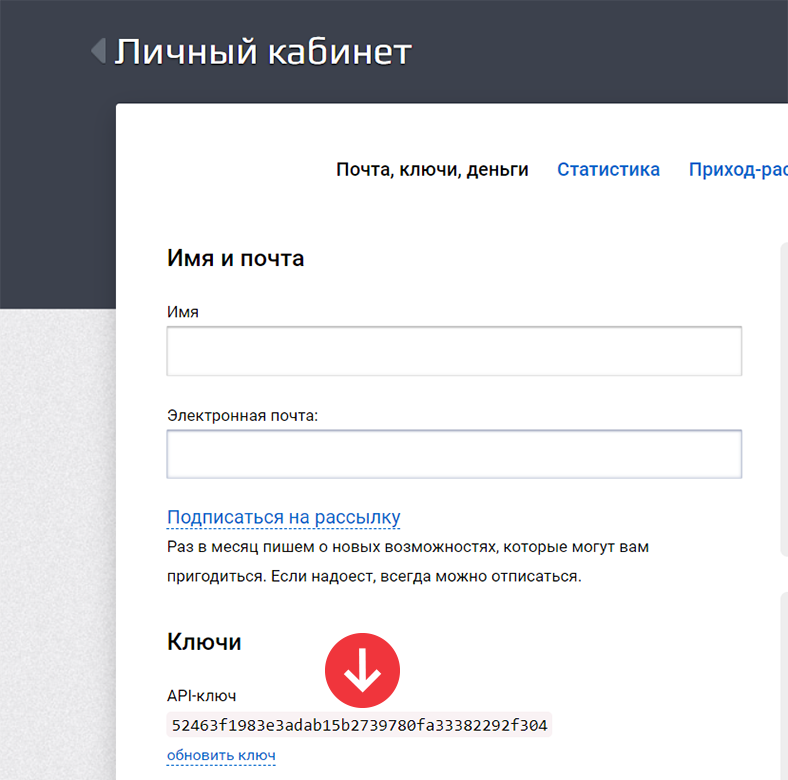This screenshot has width=788, height=780.
Task: Click the Ключи section heading
Action: [x=204, y=642]
